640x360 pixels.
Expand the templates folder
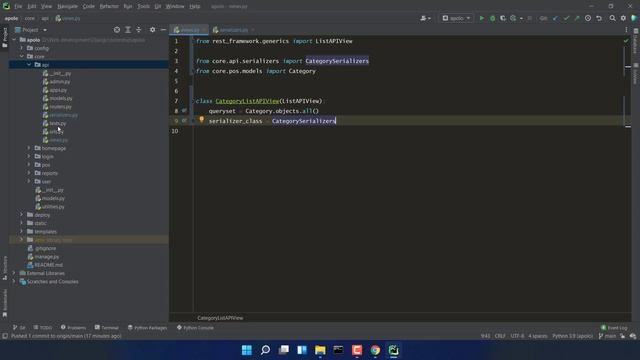click(x=22, y=231)
